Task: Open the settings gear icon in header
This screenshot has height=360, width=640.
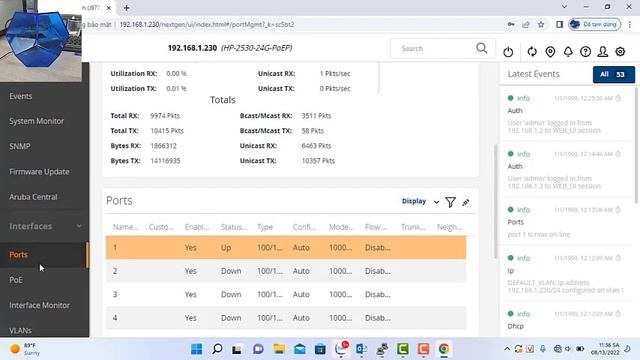Action: point(620,52)
